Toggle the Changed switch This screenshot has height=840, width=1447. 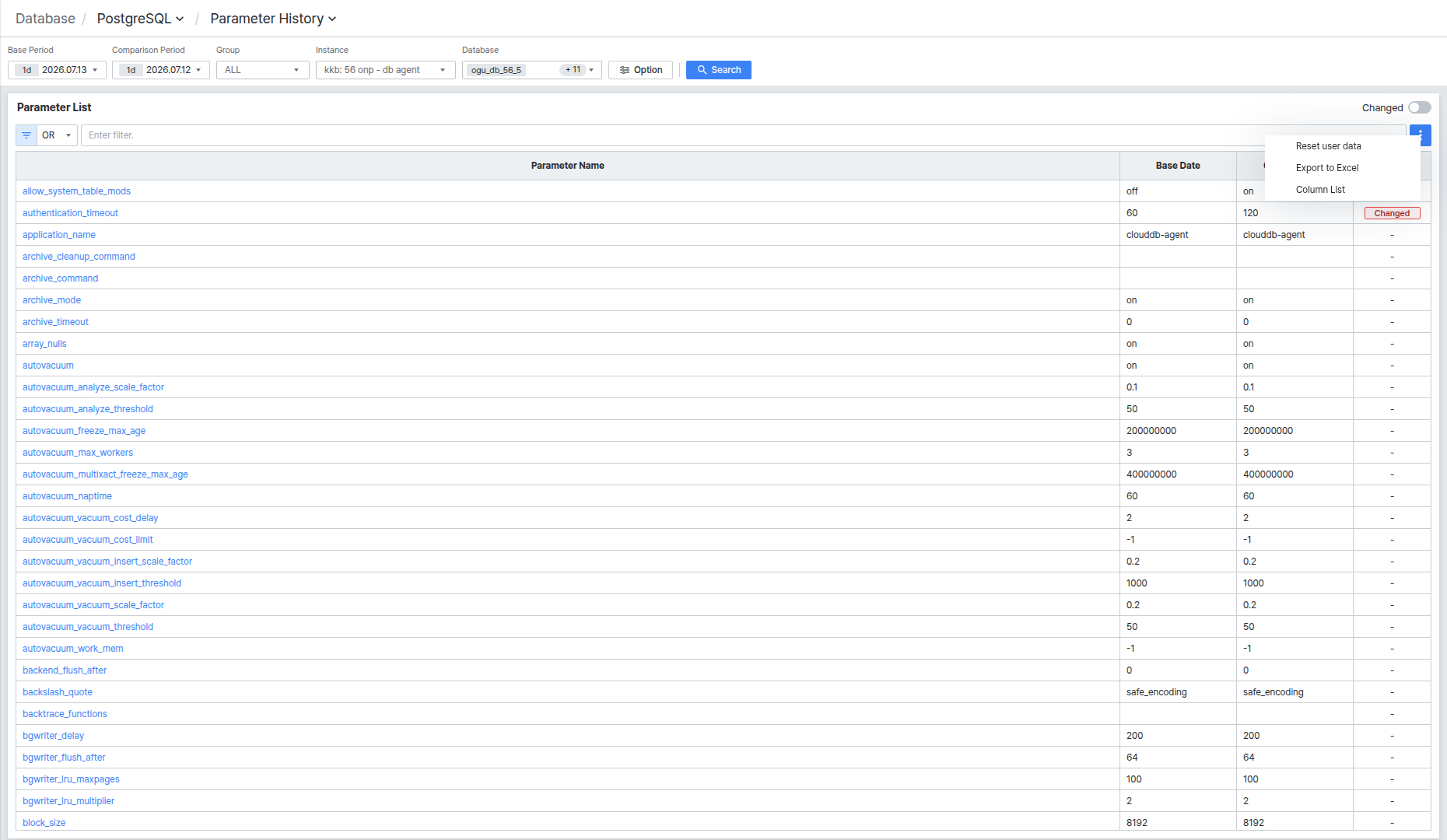click(1420, 107)
